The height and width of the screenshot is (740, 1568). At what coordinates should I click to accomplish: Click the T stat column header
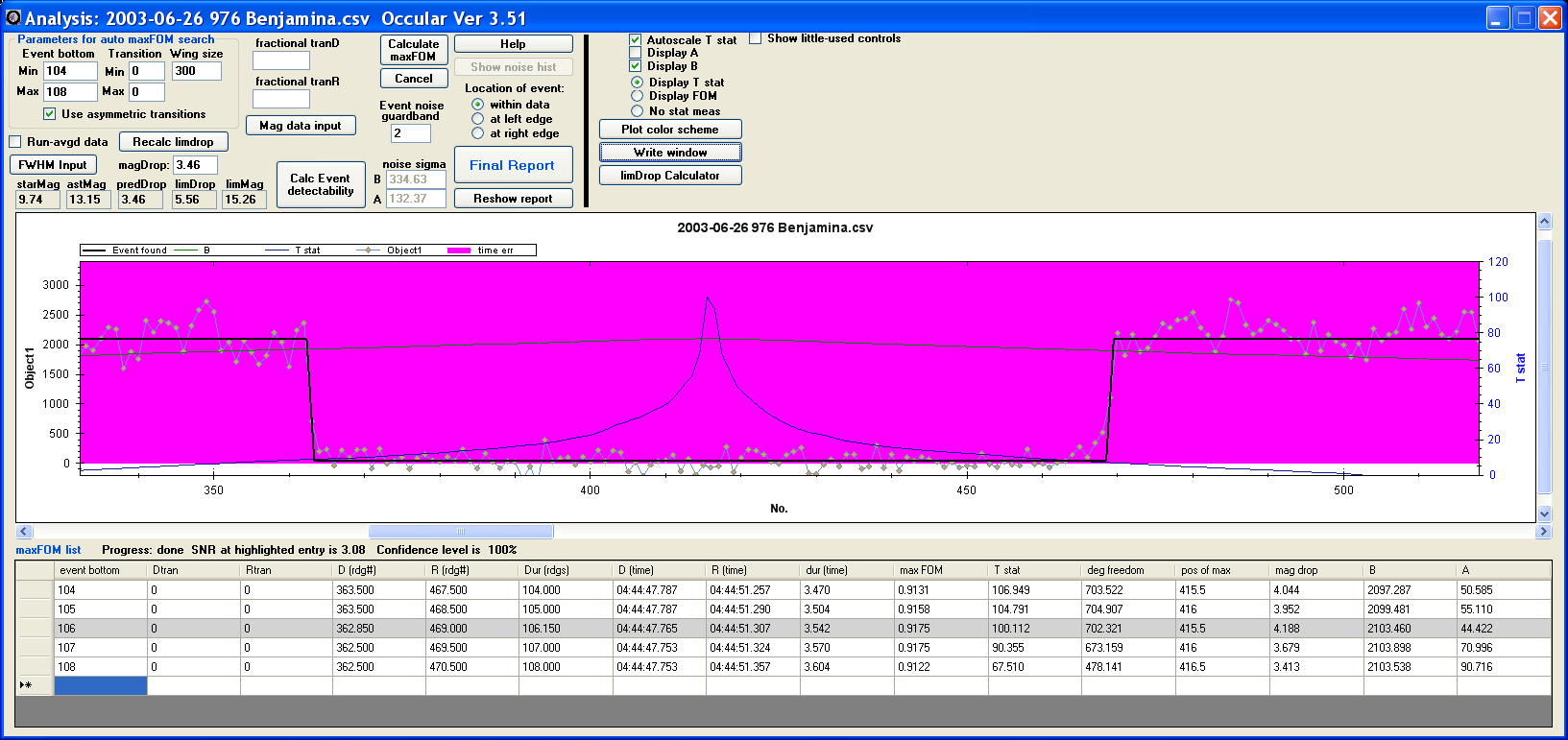click(x=1035, y=570)
